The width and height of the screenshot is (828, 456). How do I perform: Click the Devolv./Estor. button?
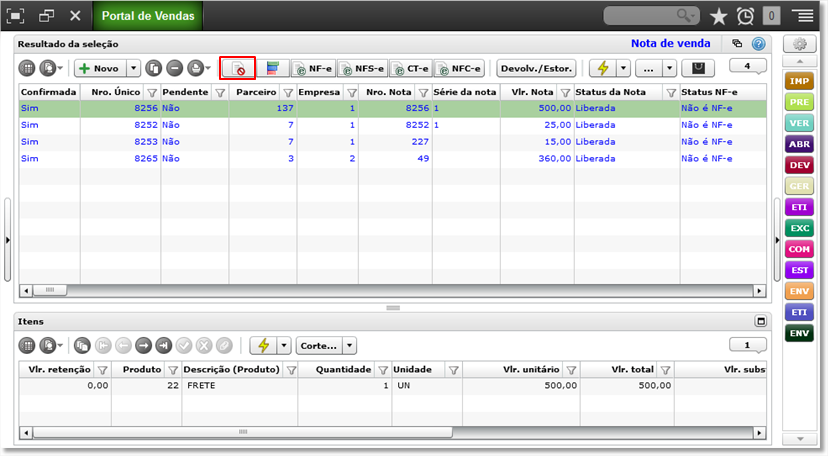click(536, 68)
